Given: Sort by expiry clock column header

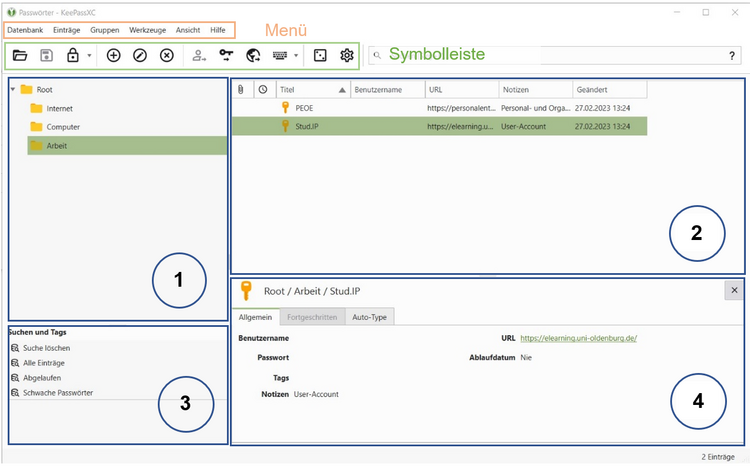Looking at the screenshot, I should click(263, 89).
